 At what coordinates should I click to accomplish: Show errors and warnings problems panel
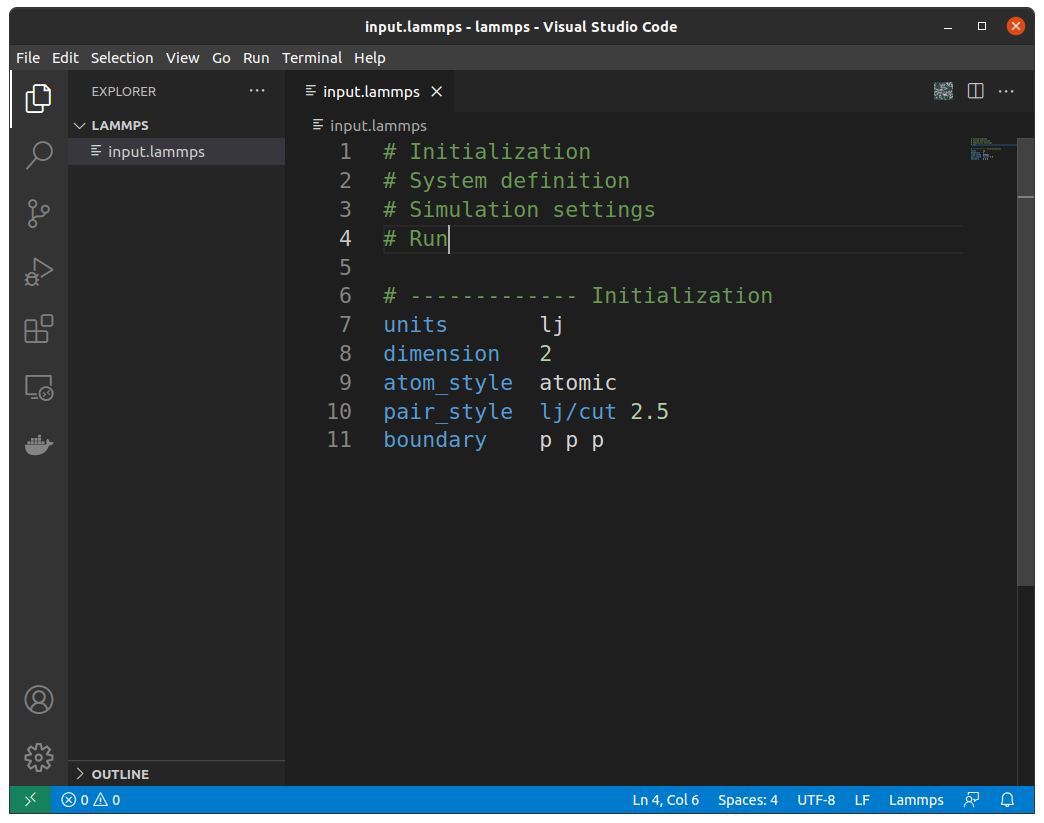click(91, 800)
